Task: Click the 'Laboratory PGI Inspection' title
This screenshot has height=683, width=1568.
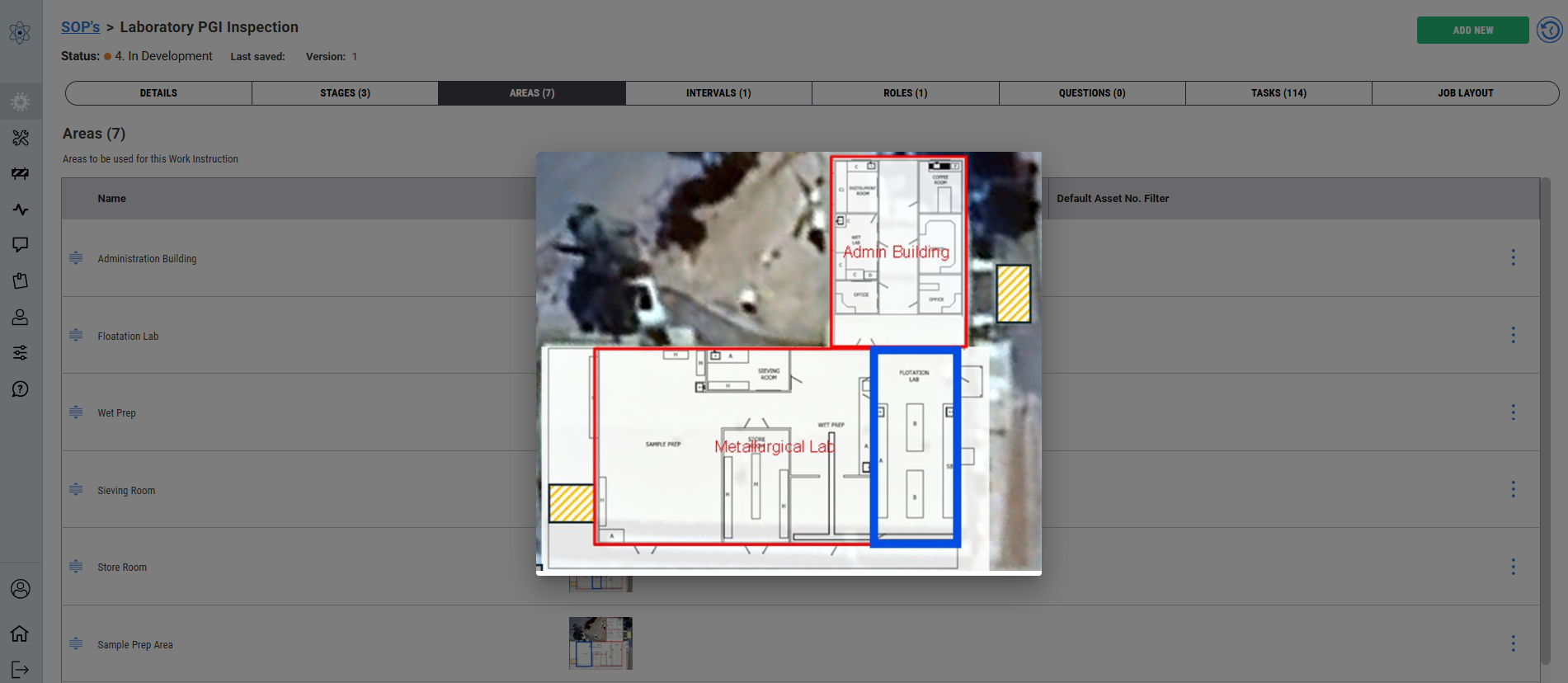Action: (210, 27)
